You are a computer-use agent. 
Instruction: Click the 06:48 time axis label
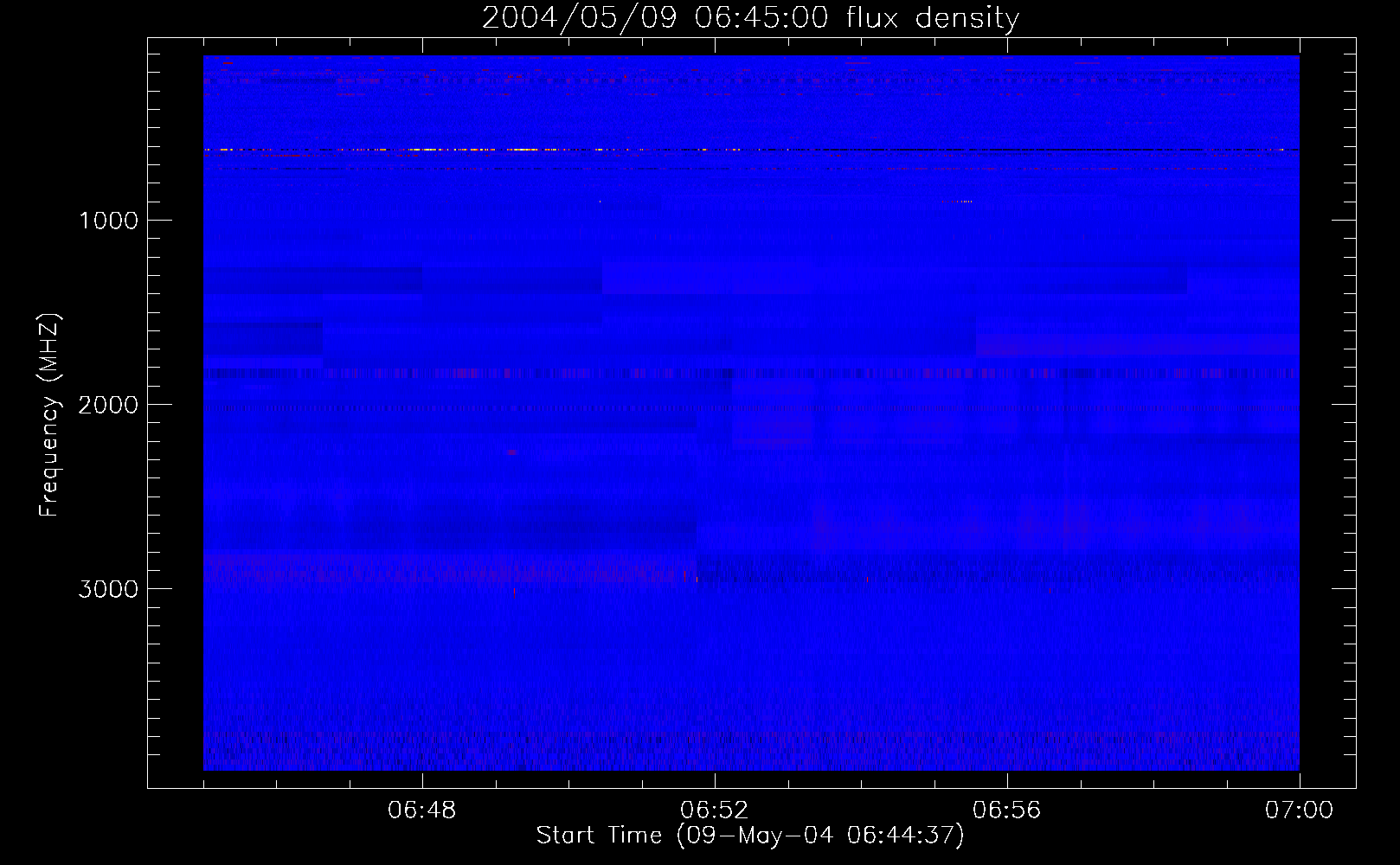click(421, 811)
